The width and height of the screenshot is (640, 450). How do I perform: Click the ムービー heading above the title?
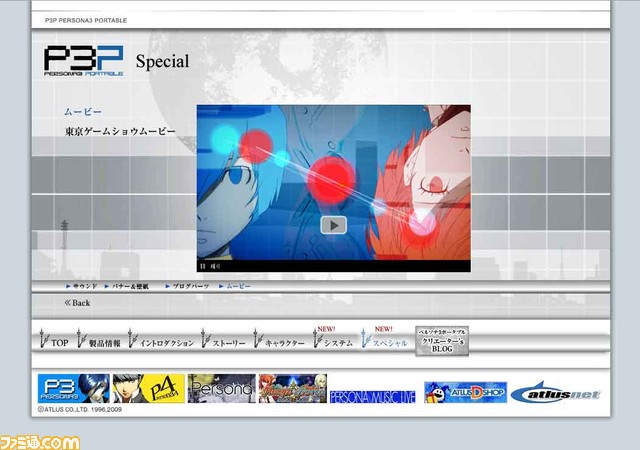click(x=83, y=111)
